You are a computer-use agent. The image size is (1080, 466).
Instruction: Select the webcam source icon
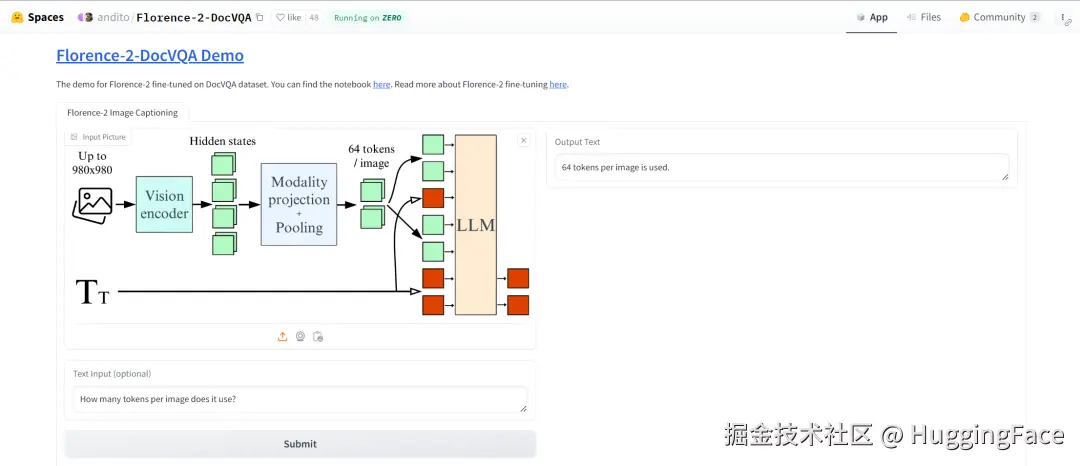coord(300,337)
